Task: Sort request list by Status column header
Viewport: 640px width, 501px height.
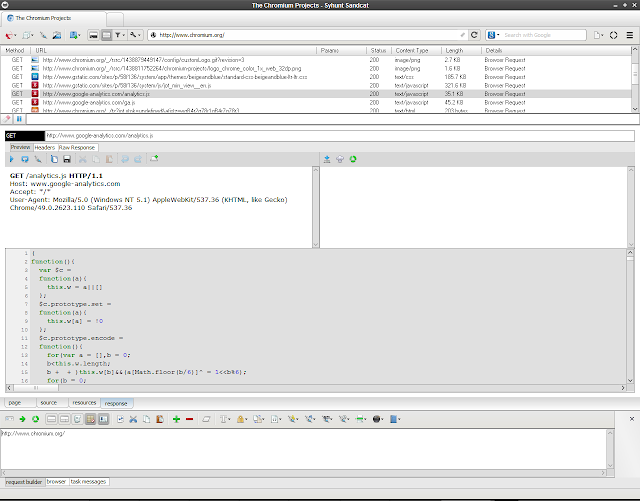Action: pyautogui.click(x=378, y=50)
